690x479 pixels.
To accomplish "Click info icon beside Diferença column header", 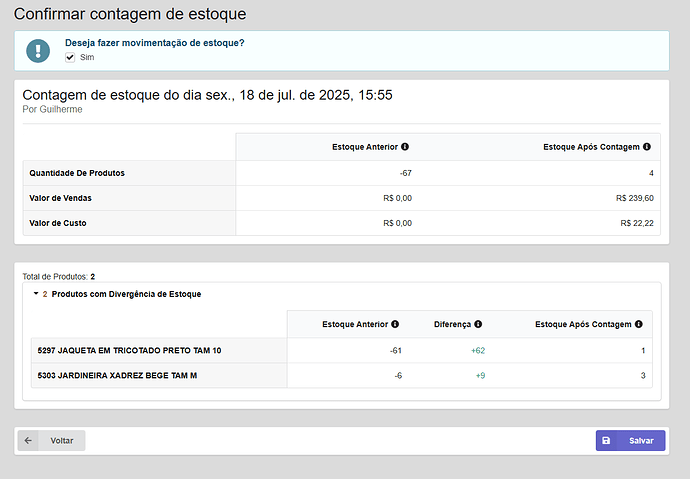I will [478, 325].
